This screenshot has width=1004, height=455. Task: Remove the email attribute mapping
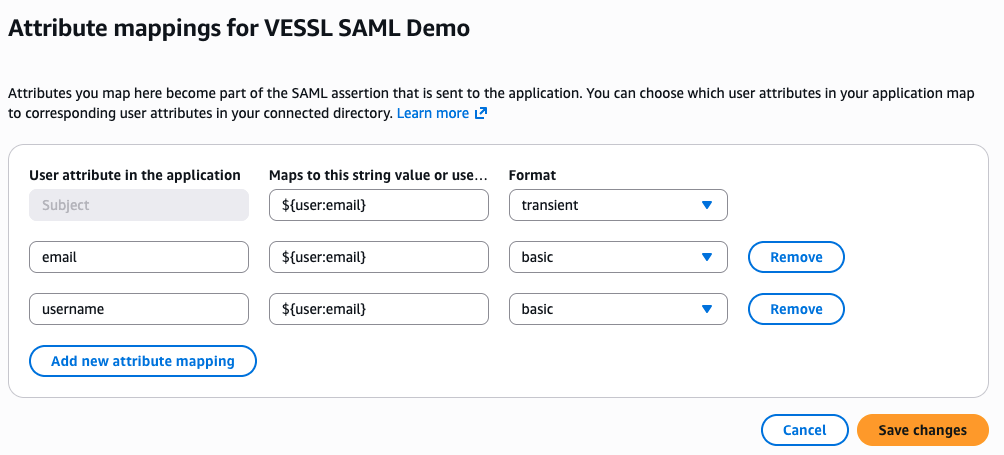click(x=796, y=257)
